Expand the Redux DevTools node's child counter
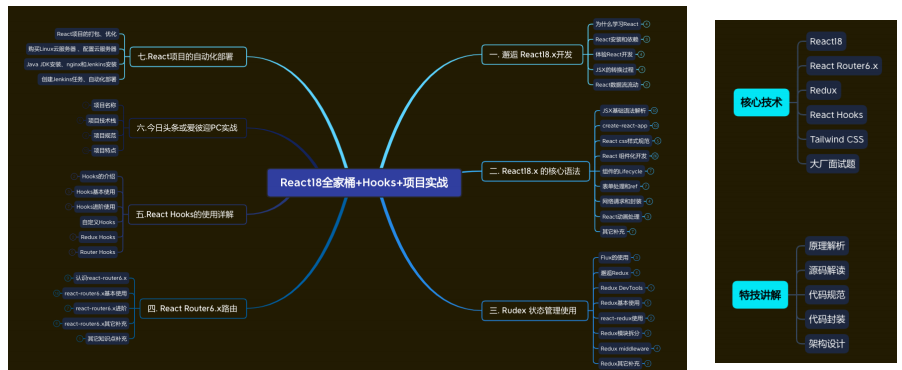This screenshot has width=902, height=370. coord(651,288)
